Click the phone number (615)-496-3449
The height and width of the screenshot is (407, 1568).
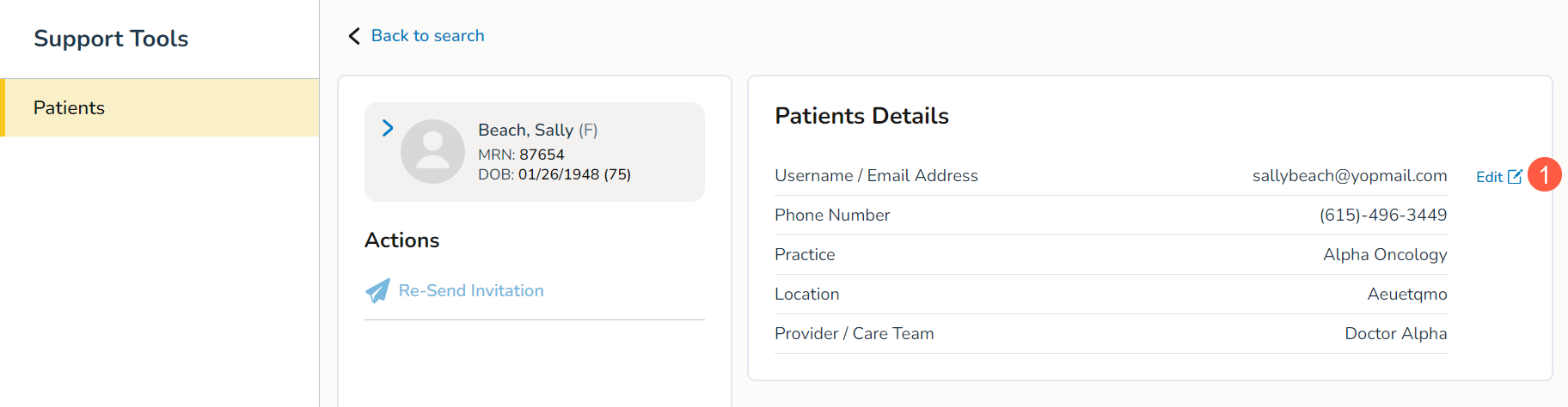(x=1383, y=216)
